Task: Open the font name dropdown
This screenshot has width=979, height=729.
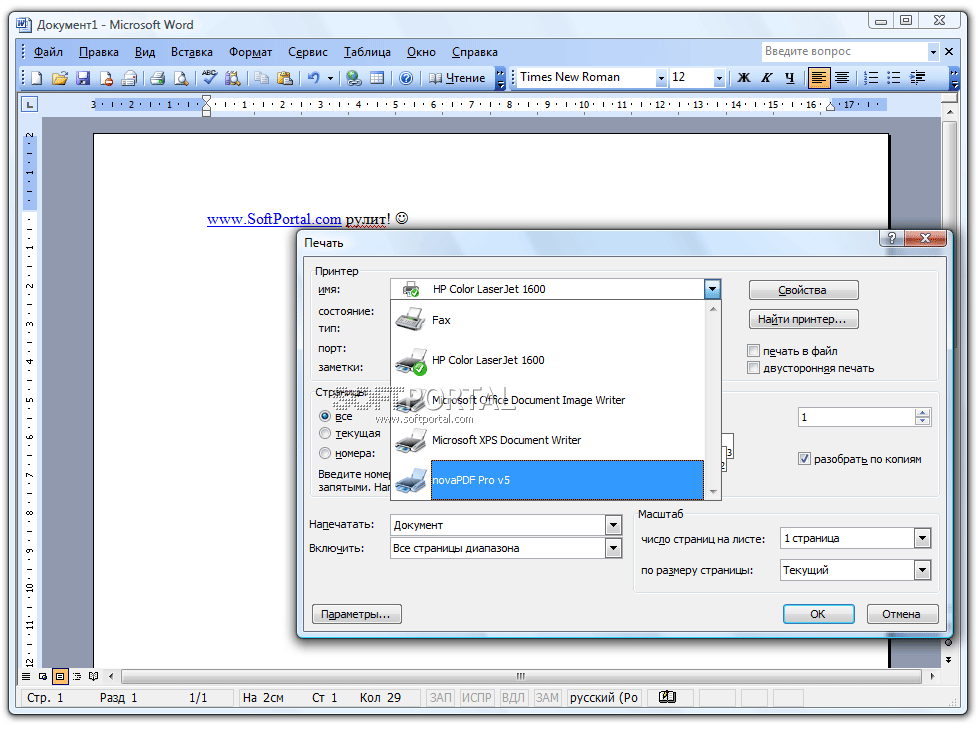Action: [x=661, y=78]
